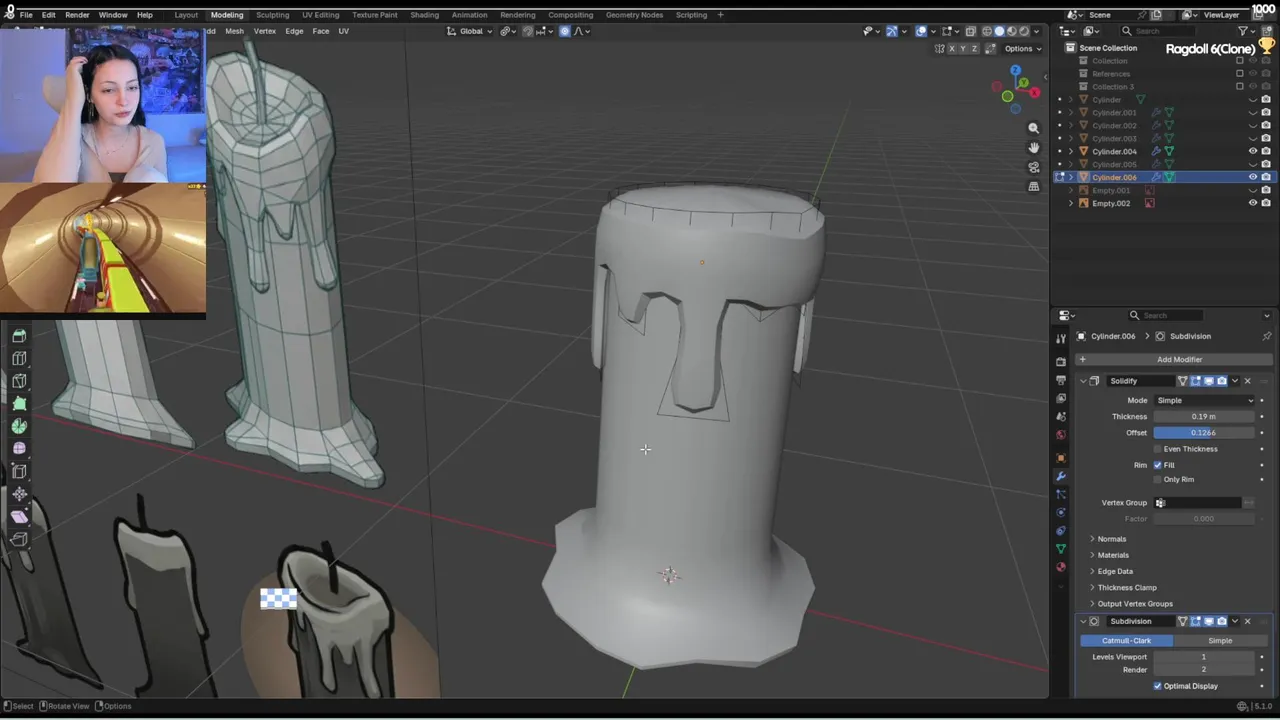The width and height of the screenshot is (1280, 720).
Task: Open the Output properties tab
Action: click(1061, 380)
